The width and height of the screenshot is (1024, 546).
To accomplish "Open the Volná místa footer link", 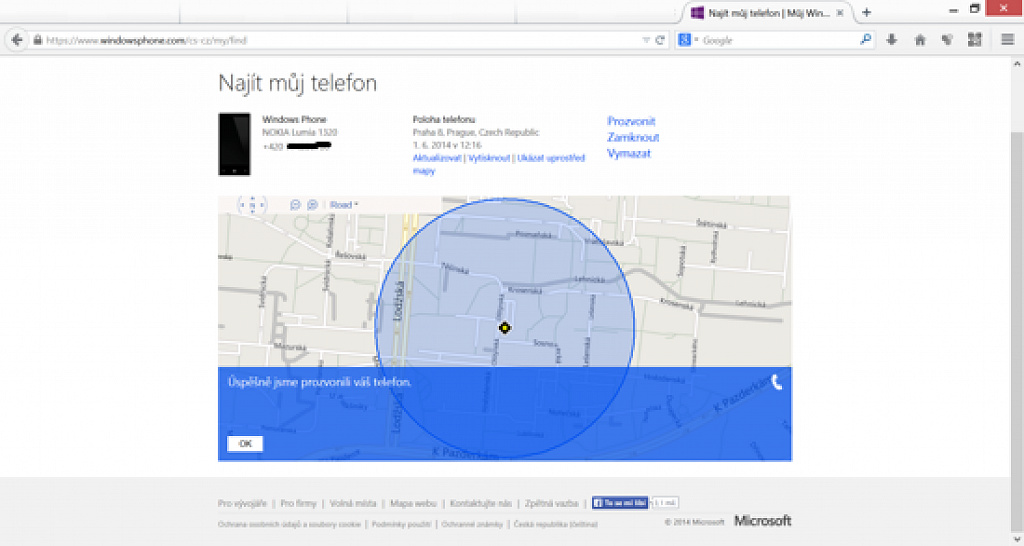I will [353, 504].
